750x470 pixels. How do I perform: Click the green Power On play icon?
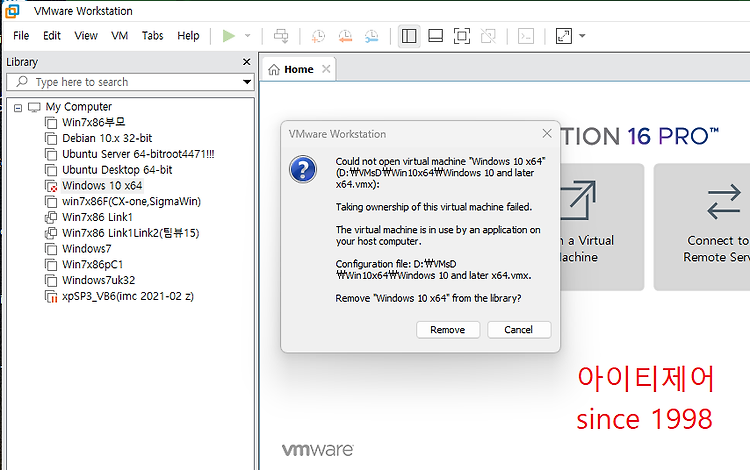pyautogui.click(x=229, y=36)
